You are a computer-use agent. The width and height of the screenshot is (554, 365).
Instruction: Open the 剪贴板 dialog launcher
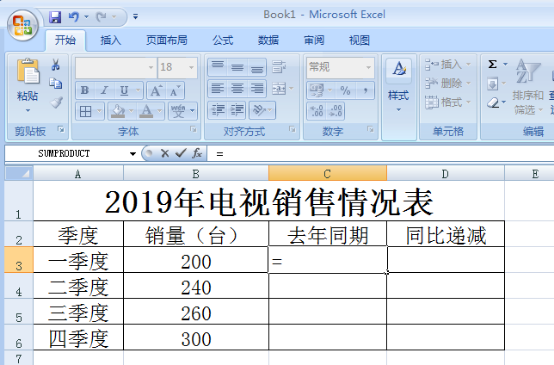[x=61, y=130]
